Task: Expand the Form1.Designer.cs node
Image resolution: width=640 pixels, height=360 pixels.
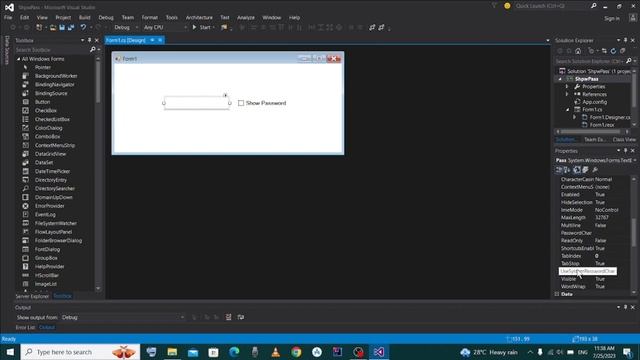Action: pos(574,118)
